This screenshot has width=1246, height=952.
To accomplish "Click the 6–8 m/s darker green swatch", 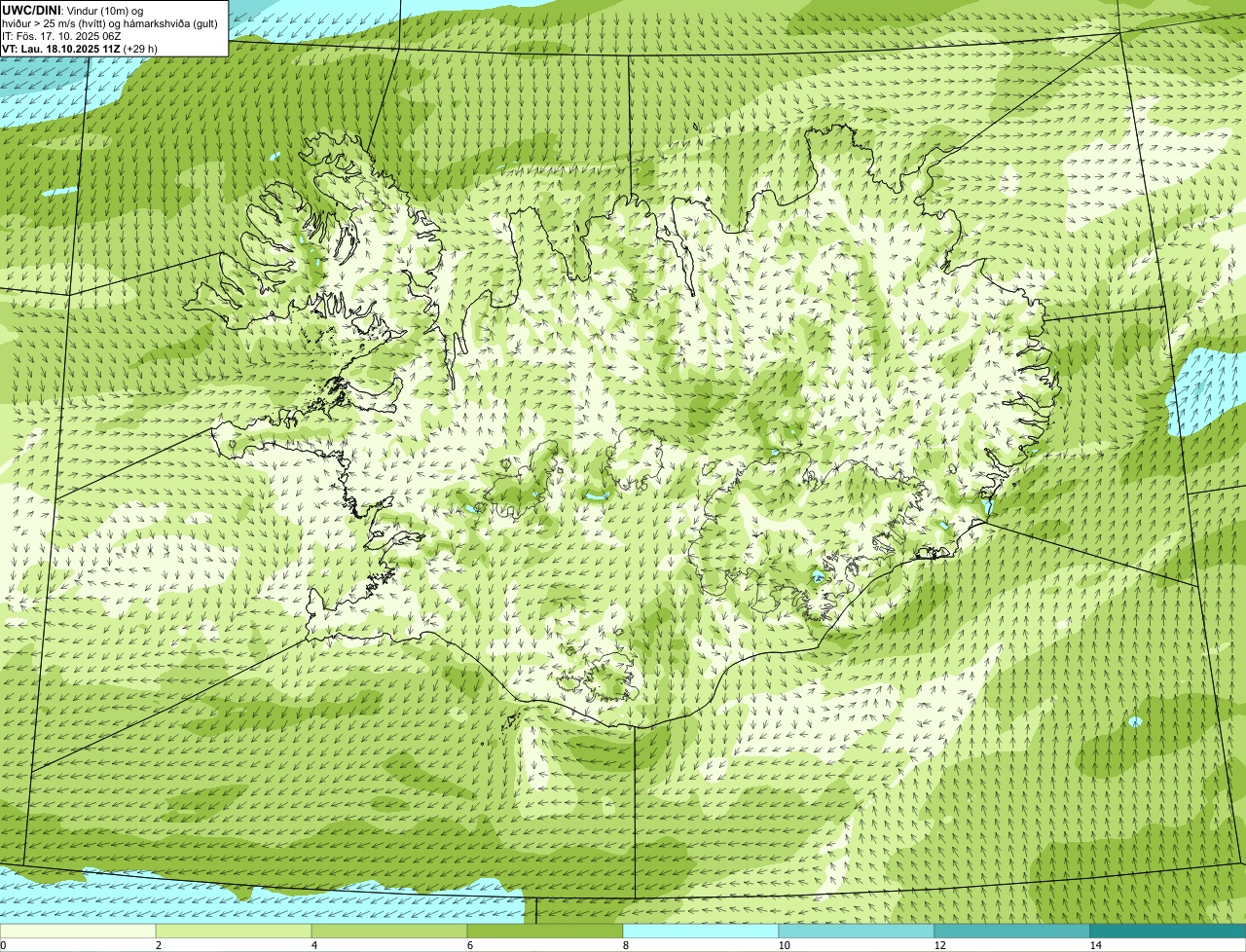I will pyautogui.click(x=545, y=932).
